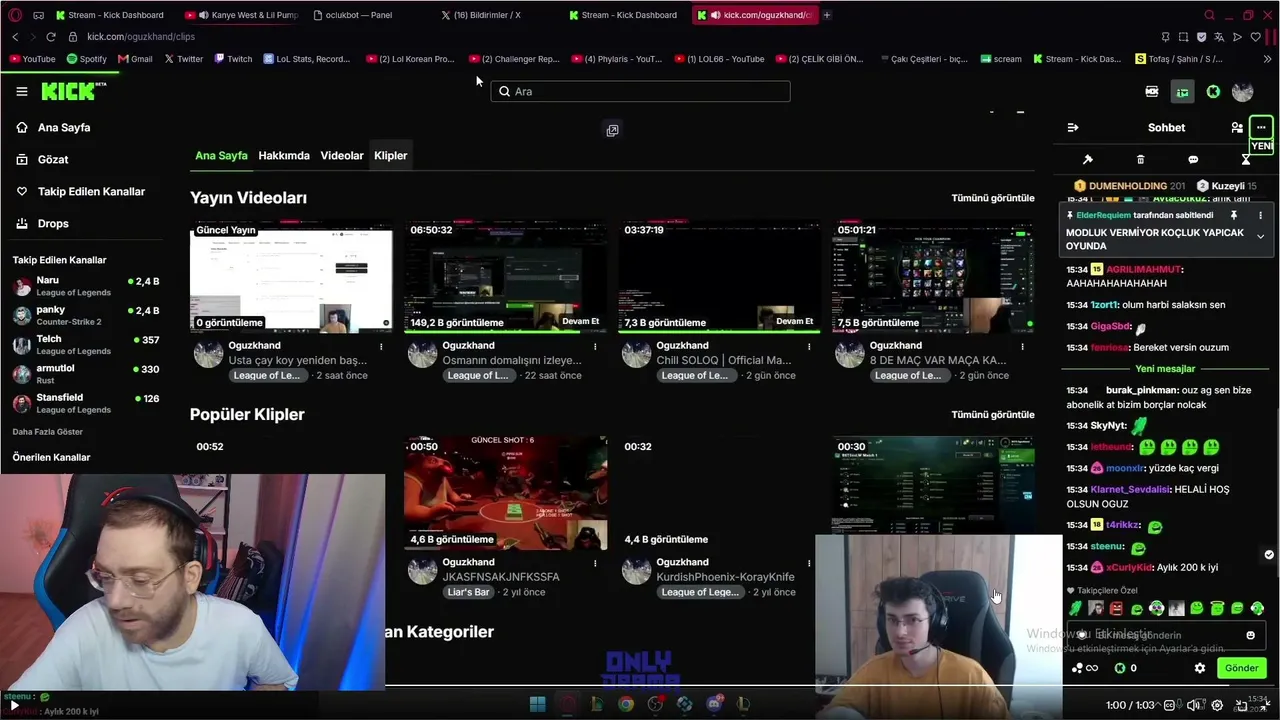Click the slow mode hourglass icon
Viewport: 1280px width, 720px height.
(1246, 160)
